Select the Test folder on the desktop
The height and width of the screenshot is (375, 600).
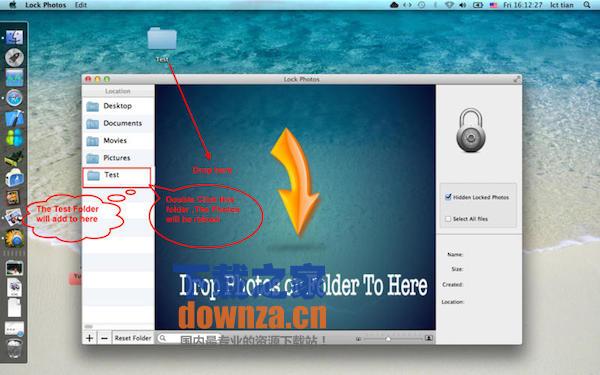click(x=162, y=44)
